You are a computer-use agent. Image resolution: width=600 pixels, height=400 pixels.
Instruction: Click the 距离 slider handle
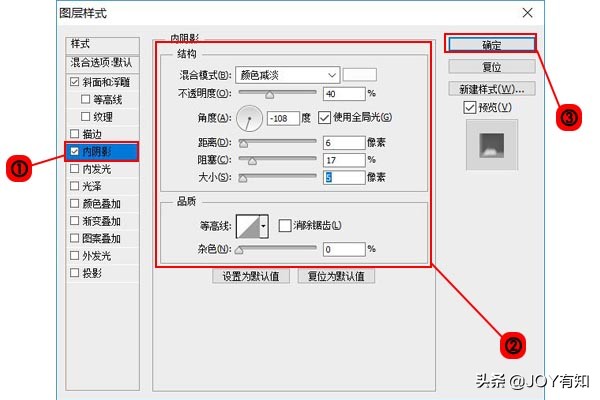pos(243,144)
